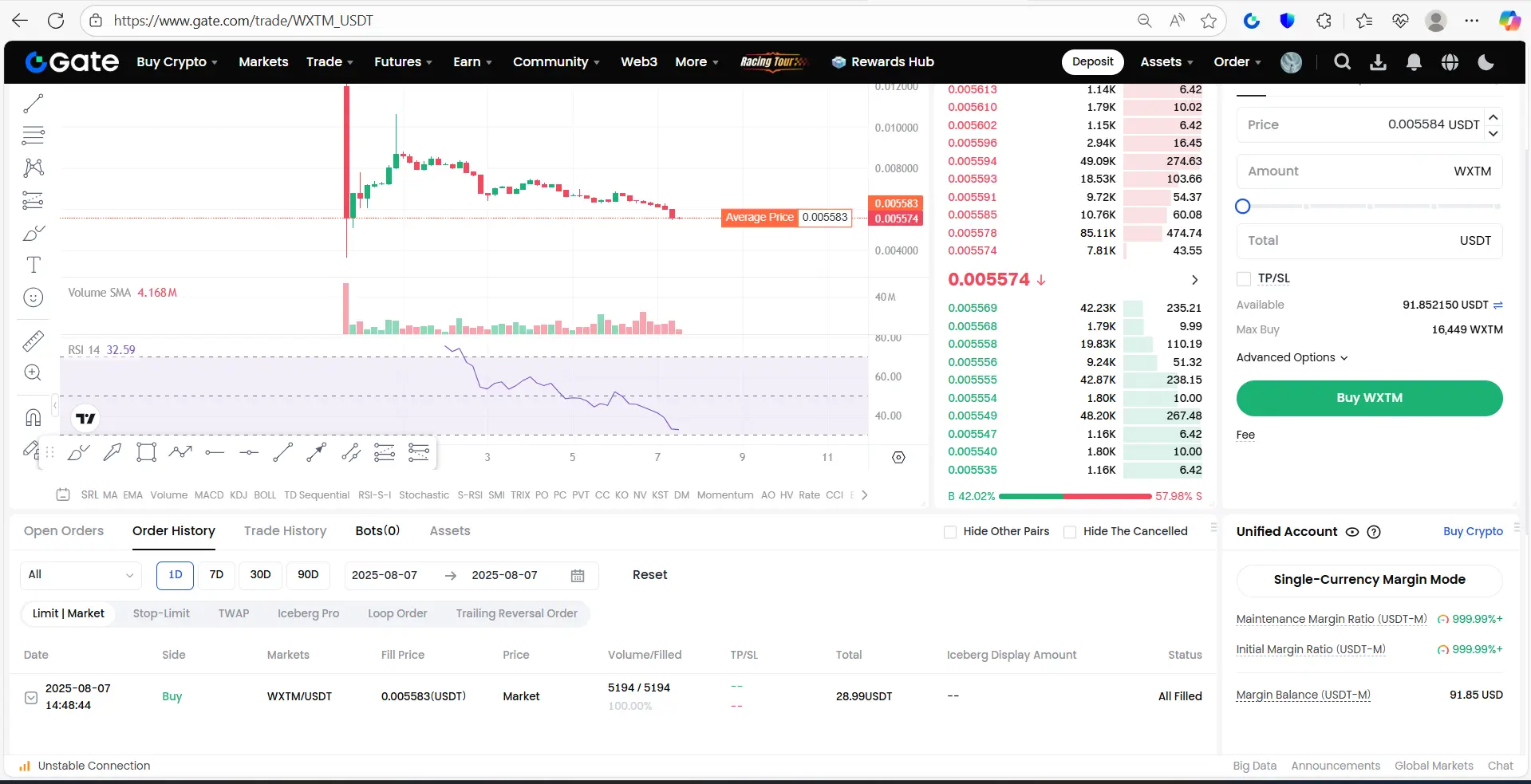Open Rewards Hub link

pyautogui.click(x=882, y=62)
